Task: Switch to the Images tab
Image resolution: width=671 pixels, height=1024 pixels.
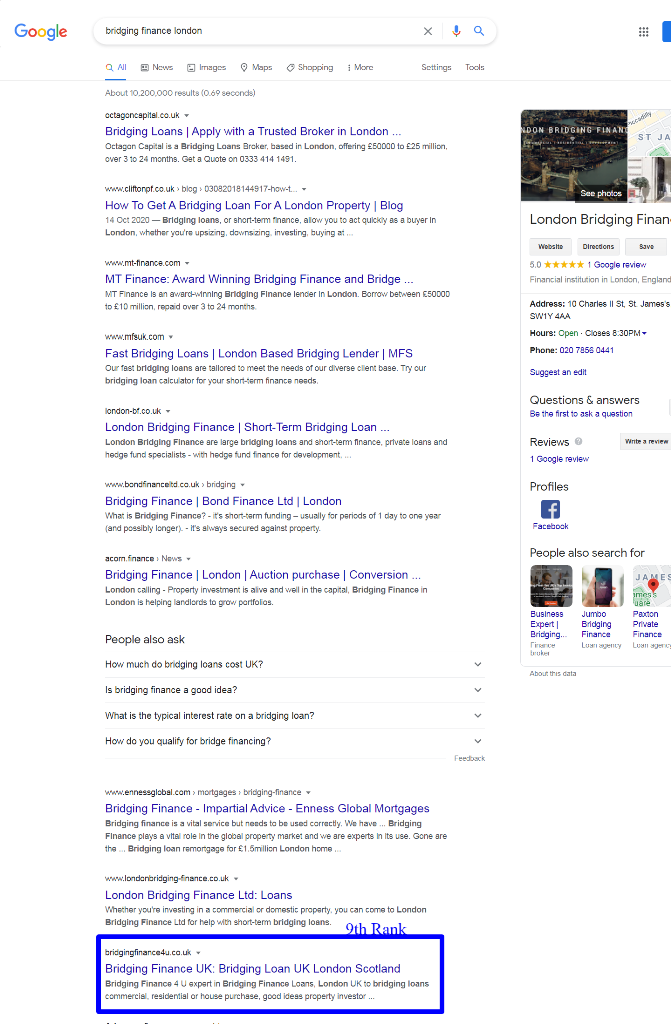Action: [x=206, y=67]
